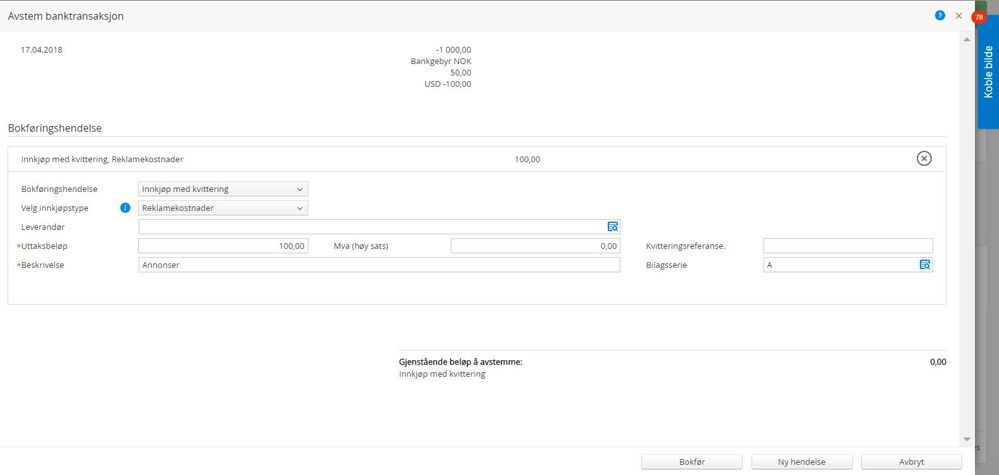999x475 pixels.
Task: Click the remaining amount 0,00 value
Action: tap(938, 362)
